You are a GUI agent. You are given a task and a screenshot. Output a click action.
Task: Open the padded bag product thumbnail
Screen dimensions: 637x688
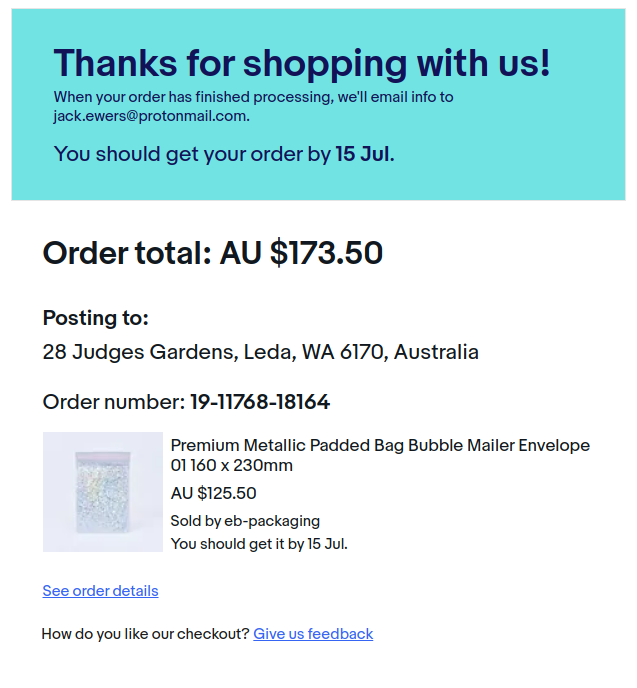(x=102, y=492)
